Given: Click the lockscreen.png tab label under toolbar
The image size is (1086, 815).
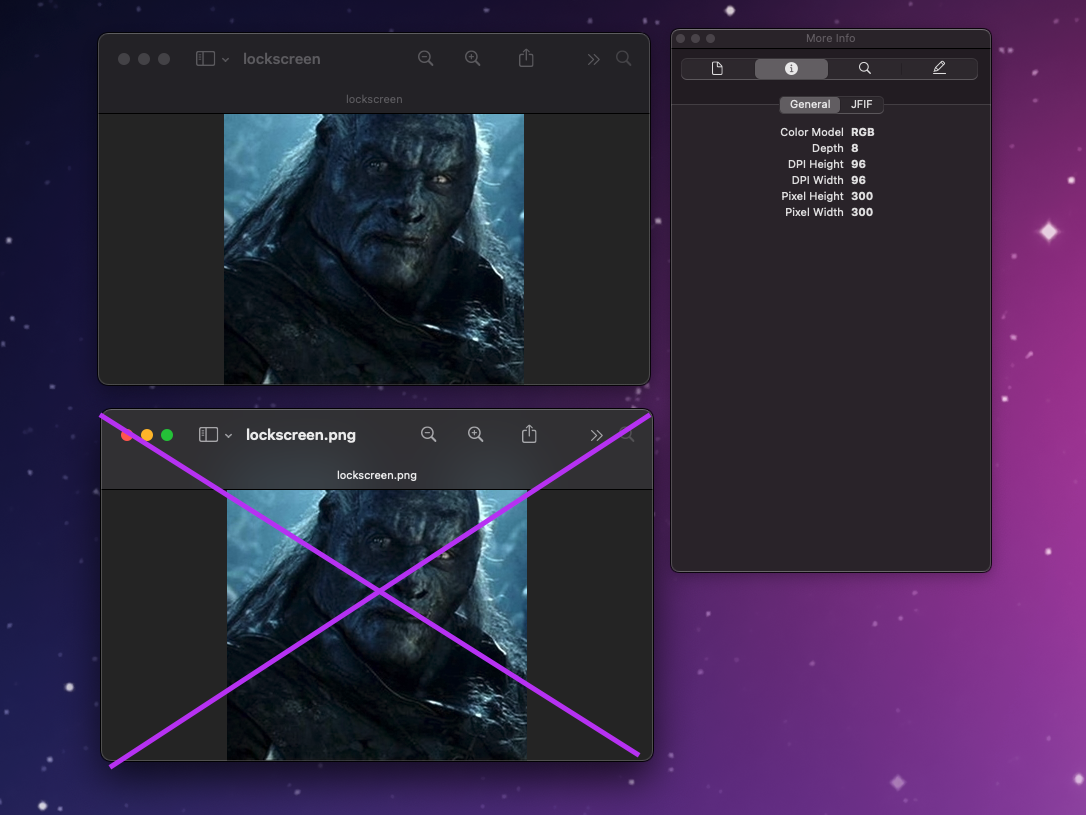Looking at the screenshot, I should 377,475.
